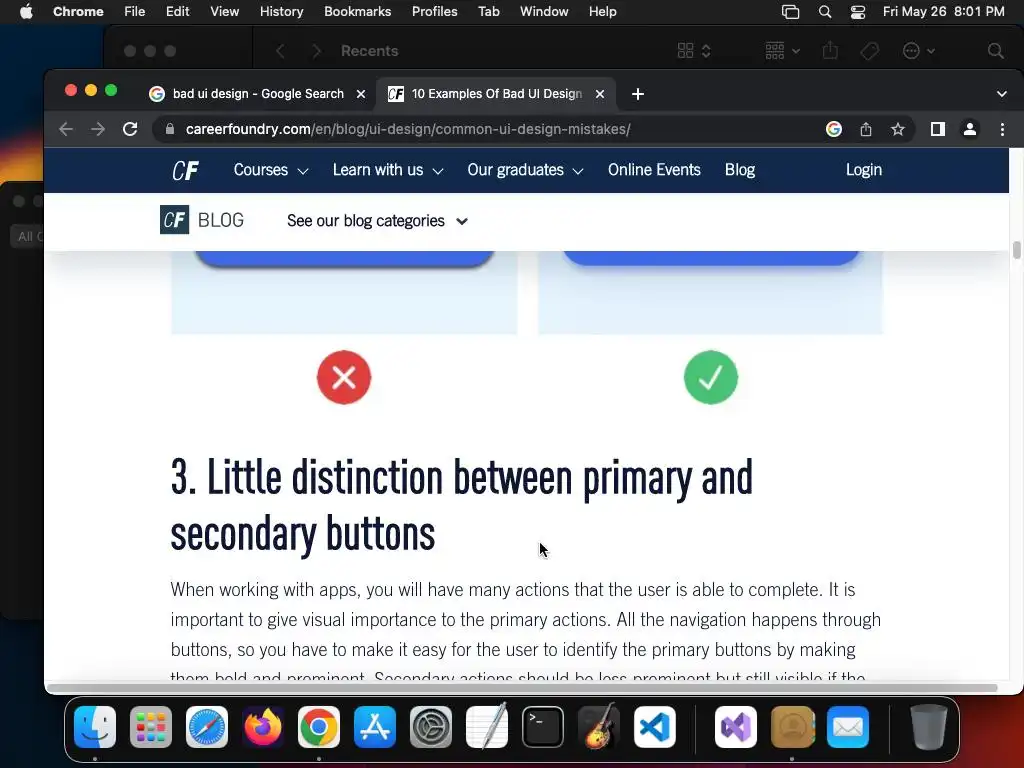This screenshot has width=1024, height=768.
Task: Share this page using the share icon
Action: click(x=866, y=129)
